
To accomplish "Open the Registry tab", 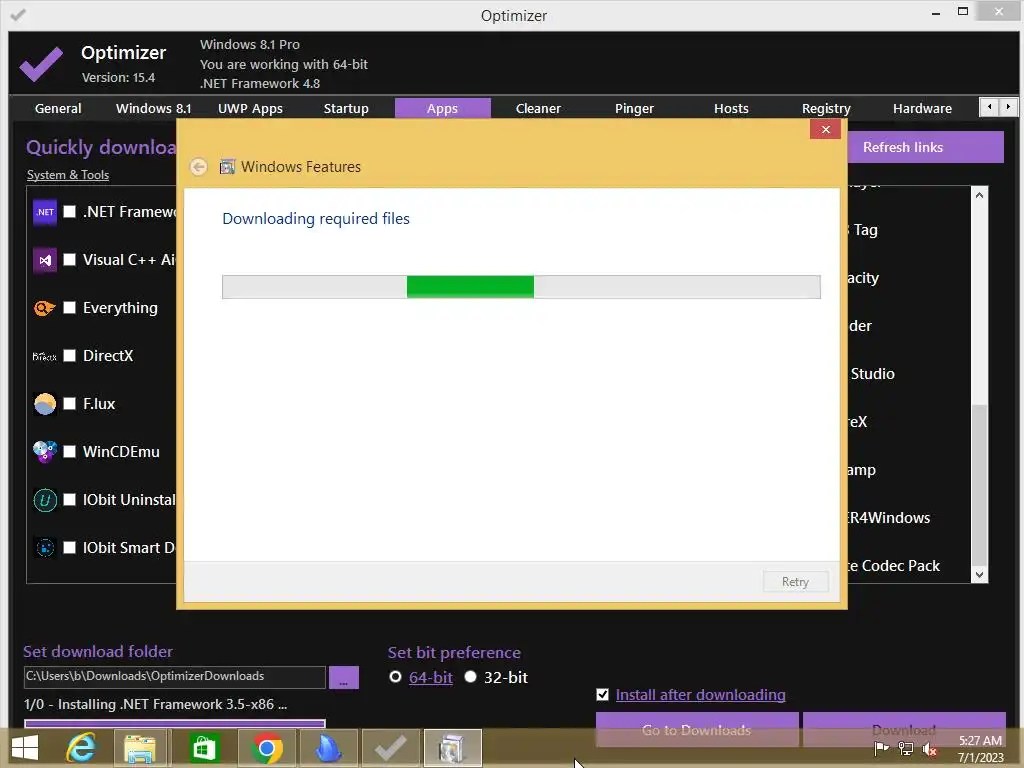I will click(x=826, y=108).
